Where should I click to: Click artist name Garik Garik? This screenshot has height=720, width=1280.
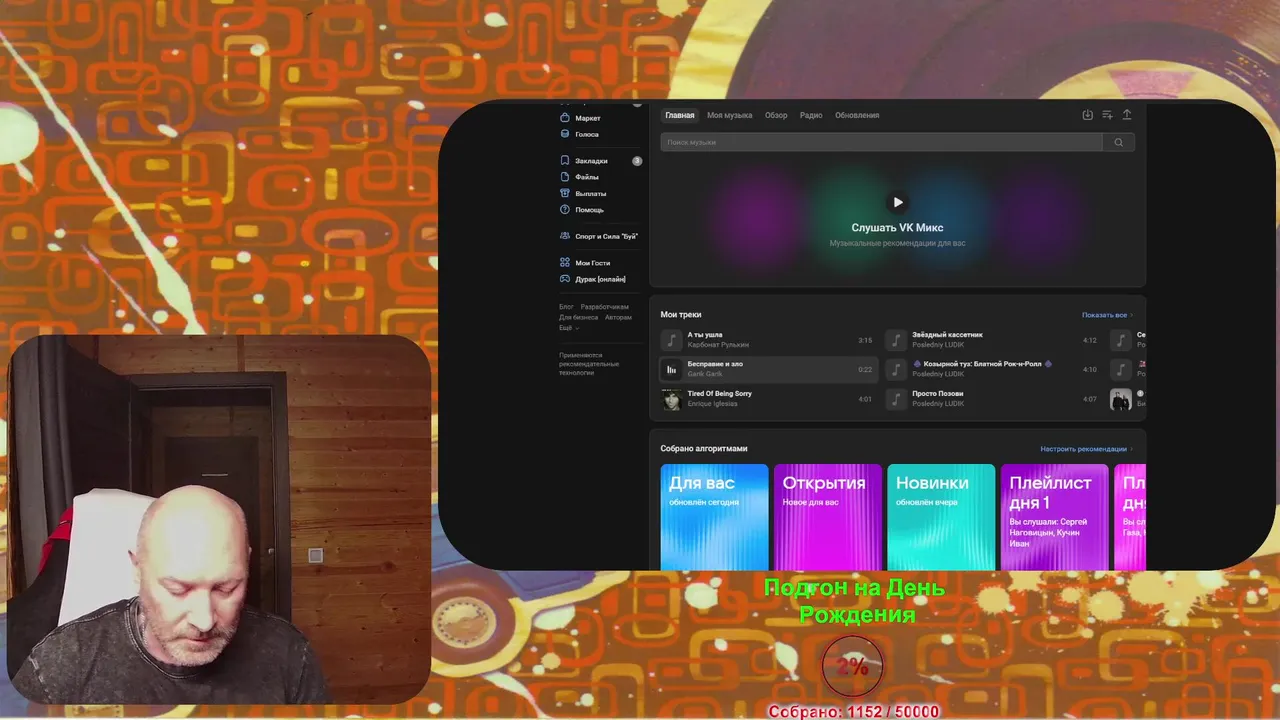(x=705, y=374)
